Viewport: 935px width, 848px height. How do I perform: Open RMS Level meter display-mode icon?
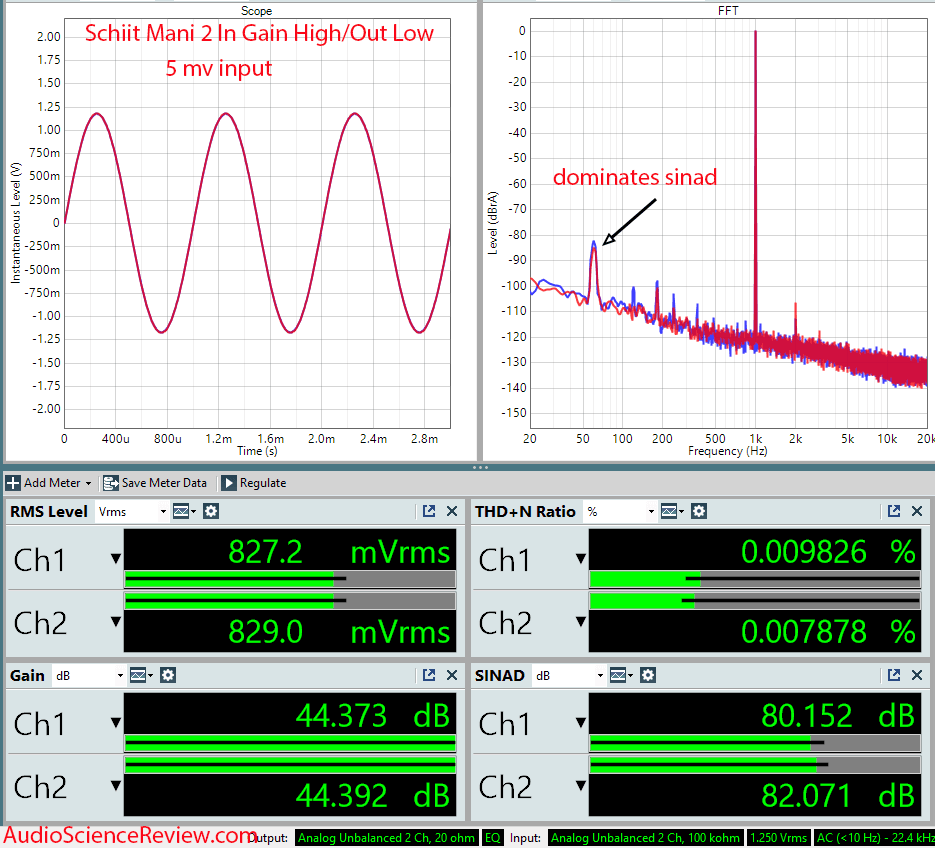184,512
